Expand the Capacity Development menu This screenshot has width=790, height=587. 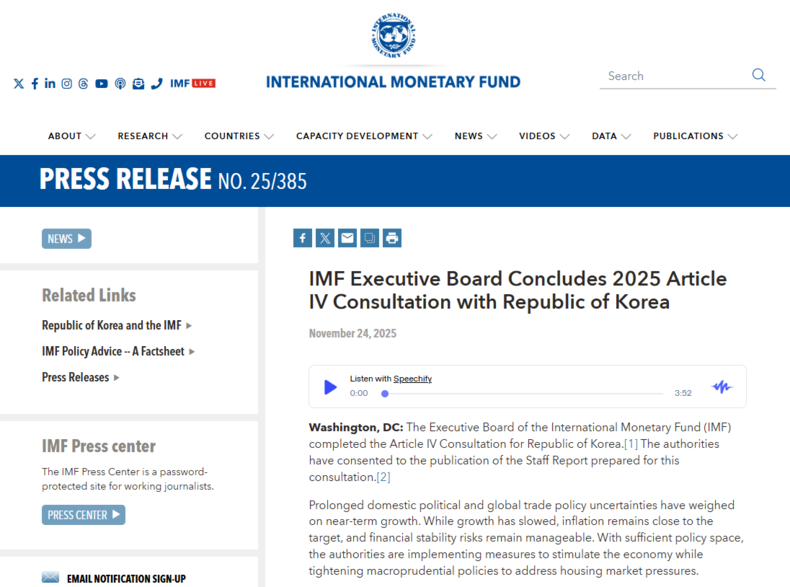point(364,136)
